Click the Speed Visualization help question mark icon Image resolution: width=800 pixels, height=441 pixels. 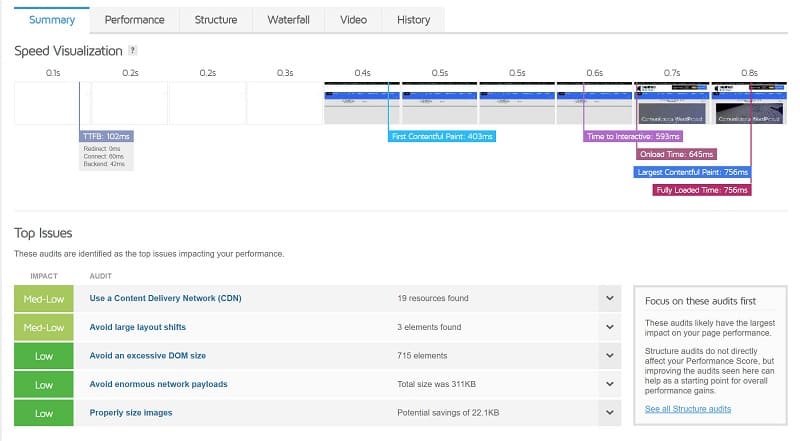(132, 51)
